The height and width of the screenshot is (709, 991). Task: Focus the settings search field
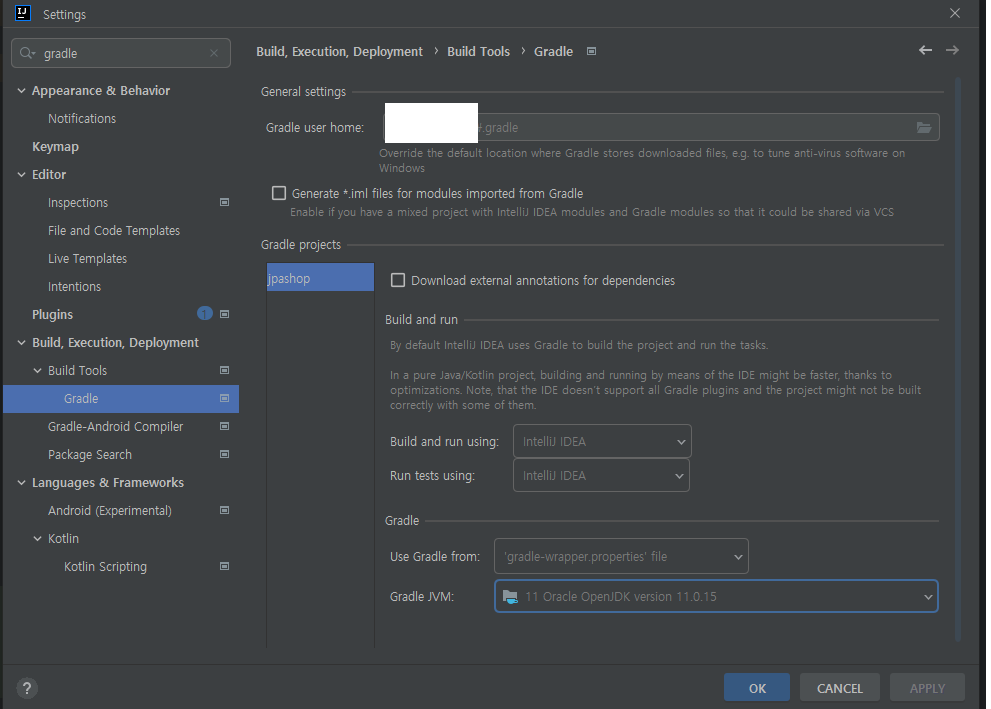tap(121, 53)
